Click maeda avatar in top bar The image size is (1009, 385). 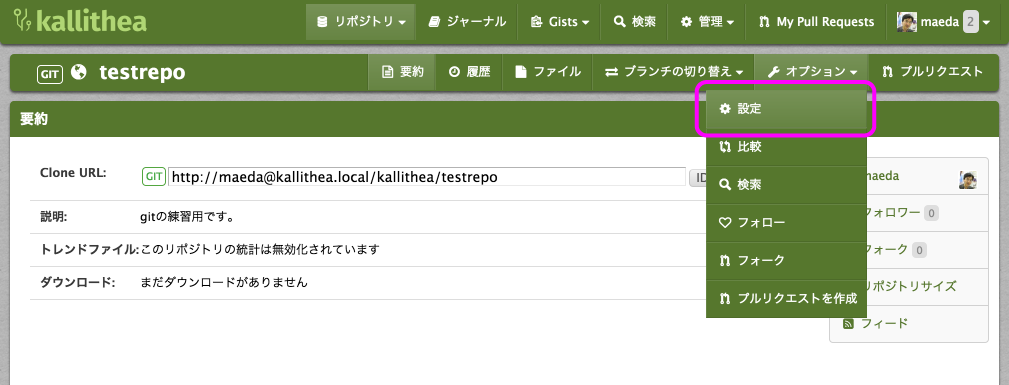(x=906, y=22)
